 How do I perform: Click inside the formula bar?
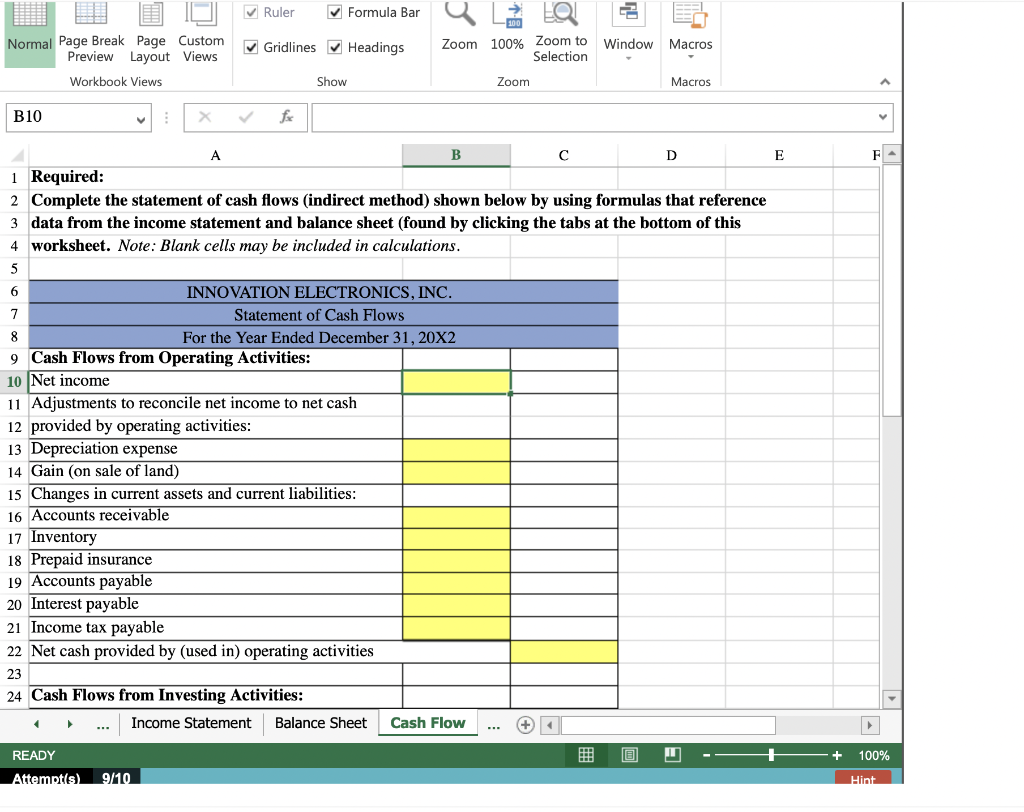[x=593, y=118]
